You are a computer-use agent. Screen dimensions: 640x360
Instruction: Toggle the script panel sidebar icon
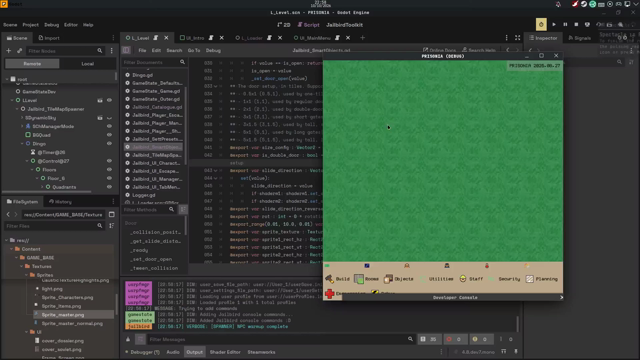(x=126, y=50)
